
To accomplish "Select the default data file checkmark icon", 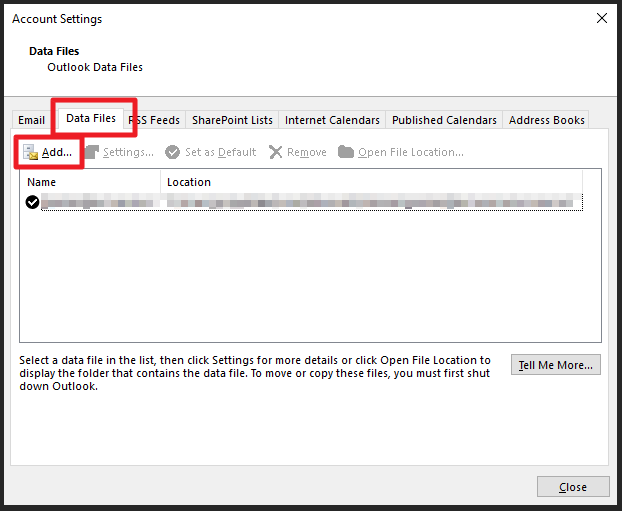I will tap(32, 202).
